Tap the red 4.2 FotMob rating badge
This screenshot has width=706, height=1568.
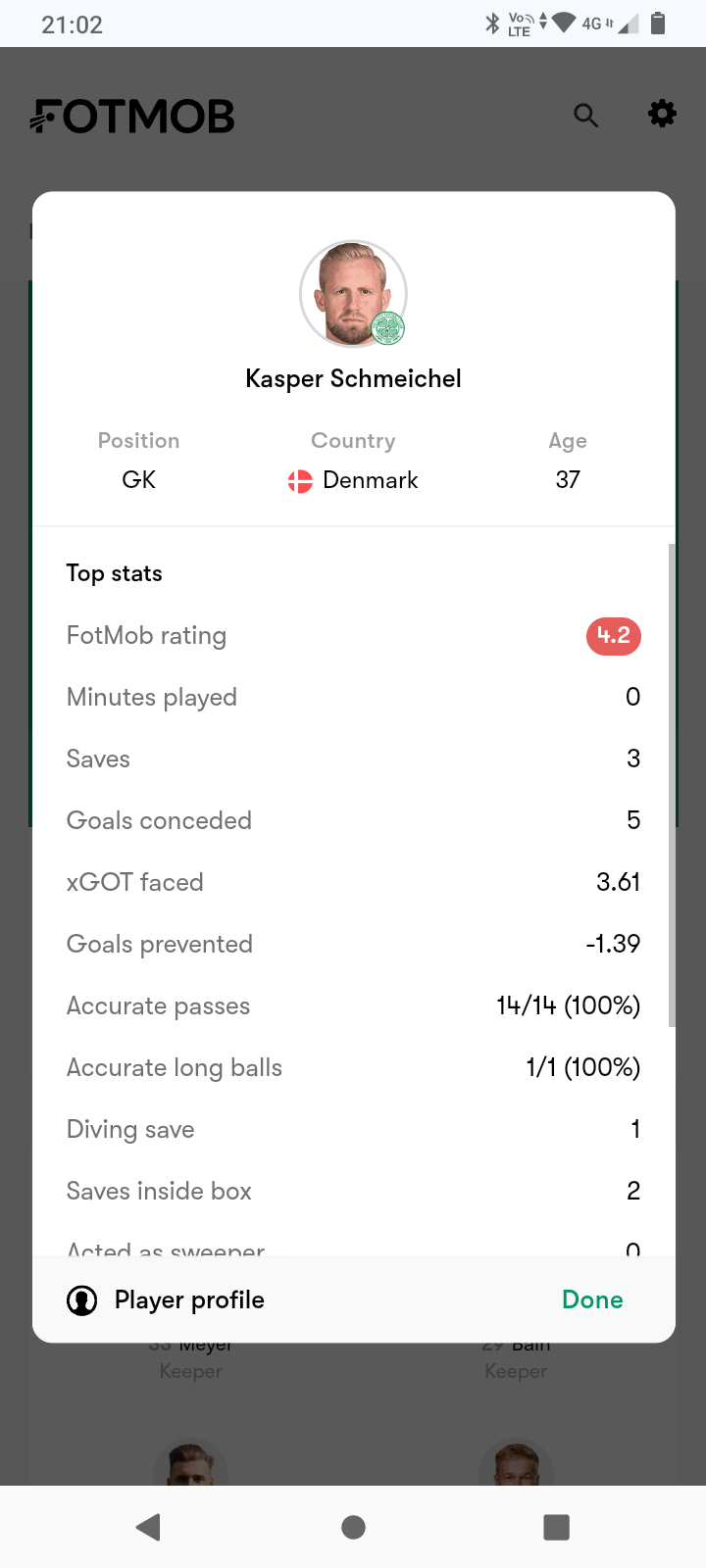click(614, 636)
